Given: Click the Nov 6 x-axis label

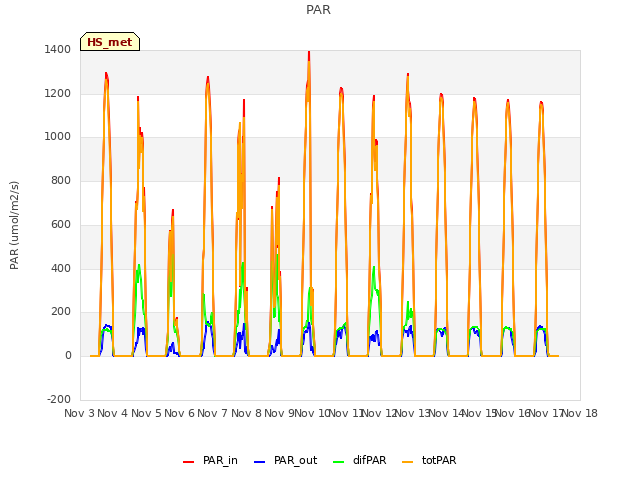Looking at the screenshot, I should click(179, 413).
